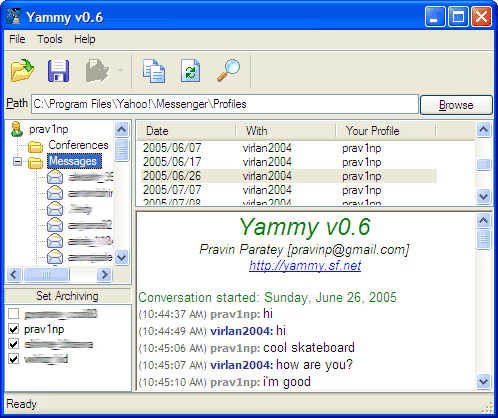Click the copy documents toolbar icon
The height and width of the screenshot is (418, 498).
click(x=154, y=71)
